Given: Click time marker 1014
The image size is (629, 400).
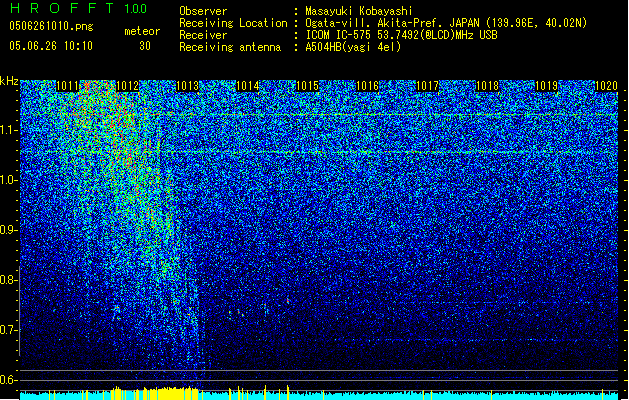Looking at the screenshot, I should click(x=248, y=86).
